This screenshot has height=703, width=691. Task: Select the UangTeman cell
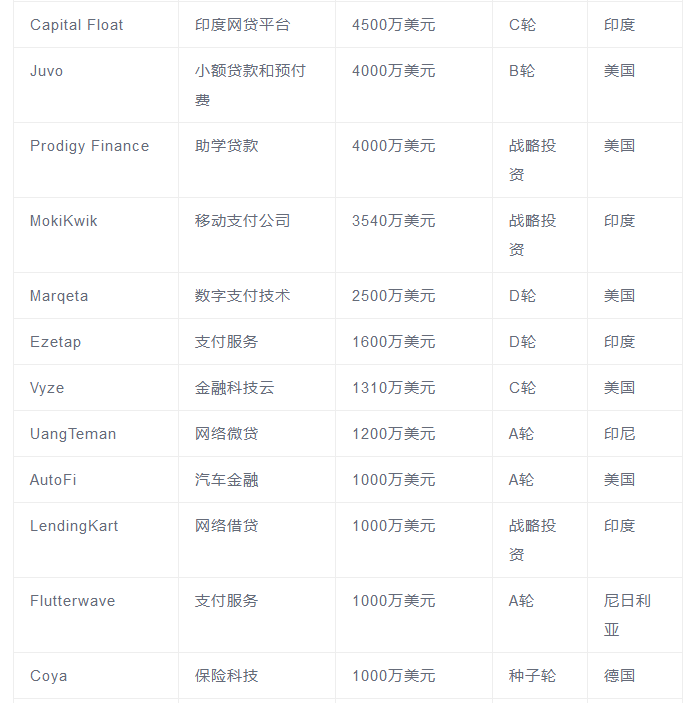(x=73, y=434)
